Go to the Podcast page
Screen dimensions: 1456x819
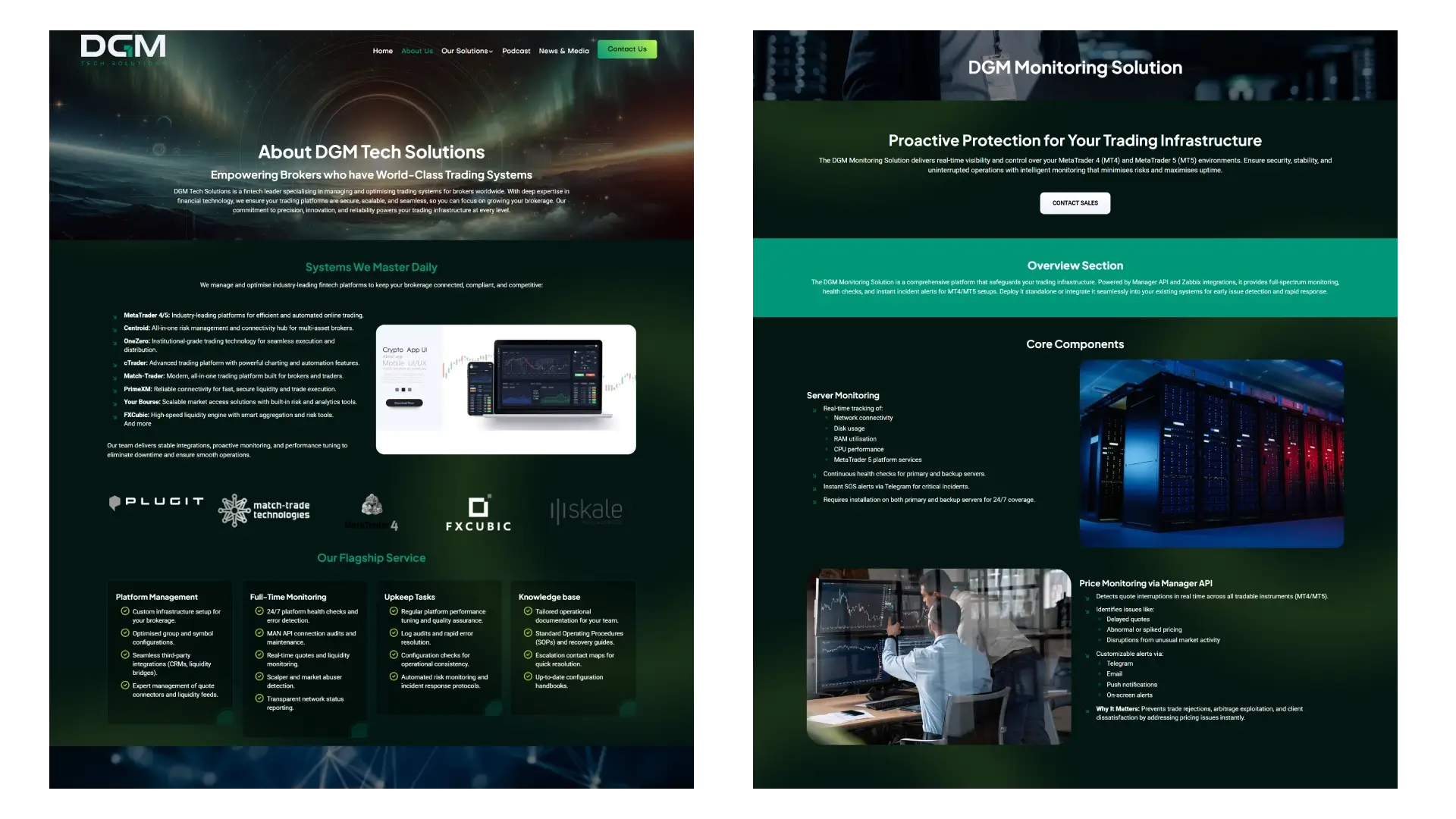(516, 51)
